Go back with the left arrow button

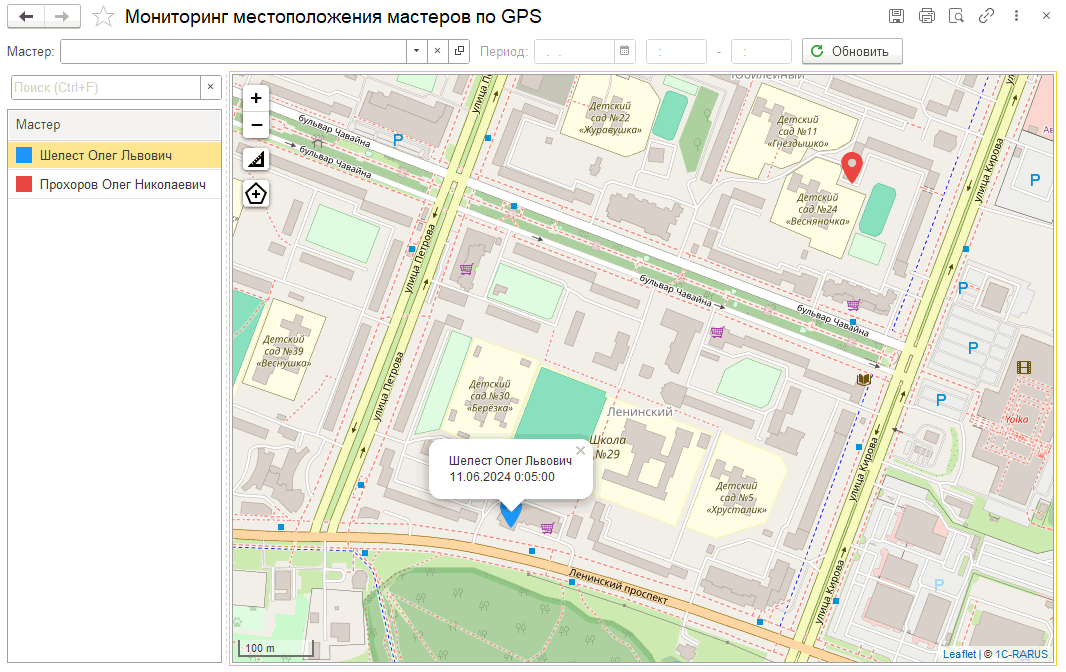tap(26, 16)
